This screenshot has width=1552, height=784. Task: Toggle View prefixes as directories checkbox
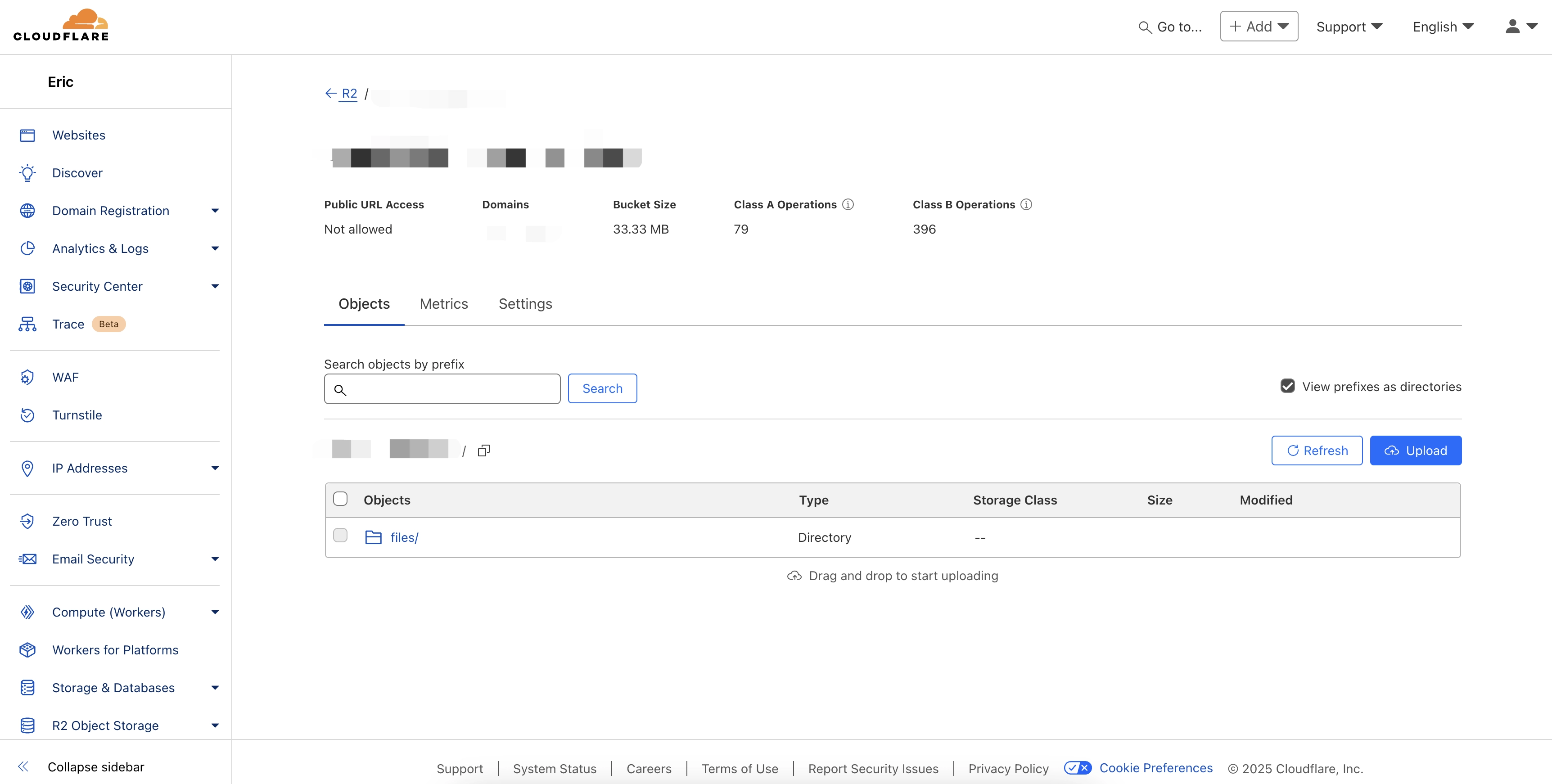[x=1287, y=386]
